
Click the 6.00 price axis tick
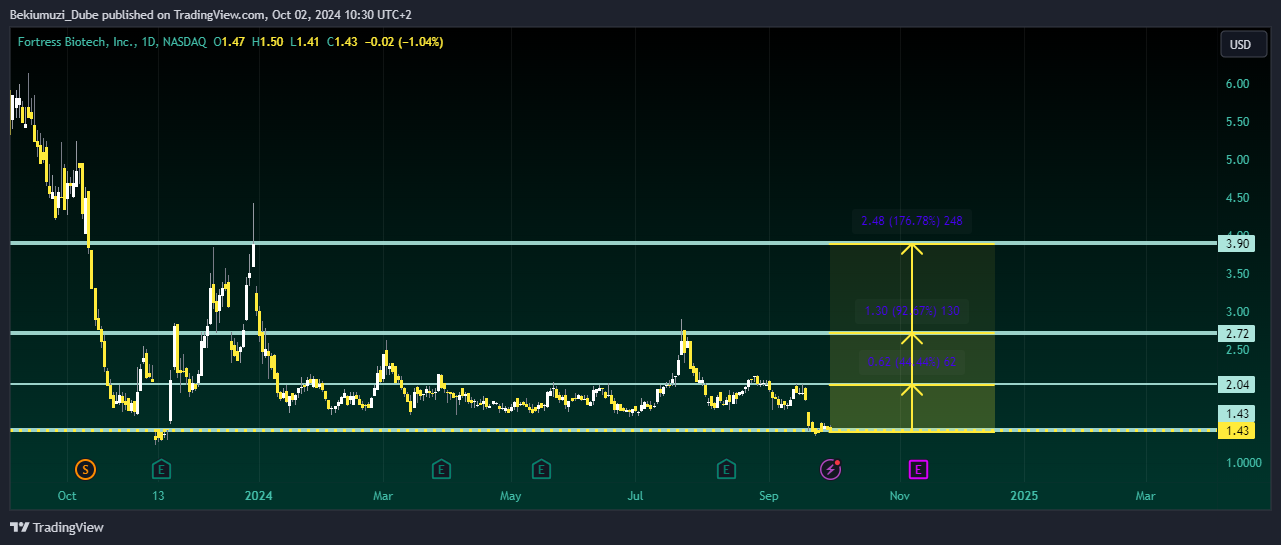tap(1237, 84)
